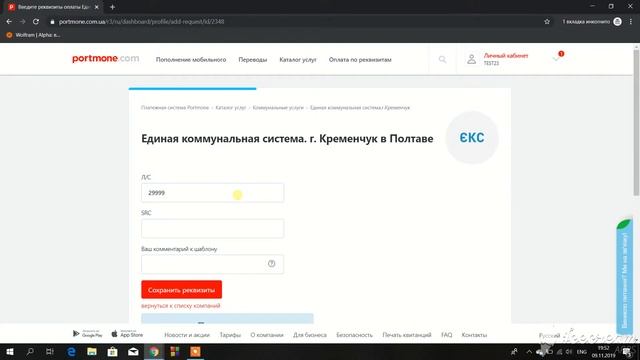Open Для бизнеса footer link
Viewport: 640px width, 360px height.
pyautogui.click(x=310, y=335)
